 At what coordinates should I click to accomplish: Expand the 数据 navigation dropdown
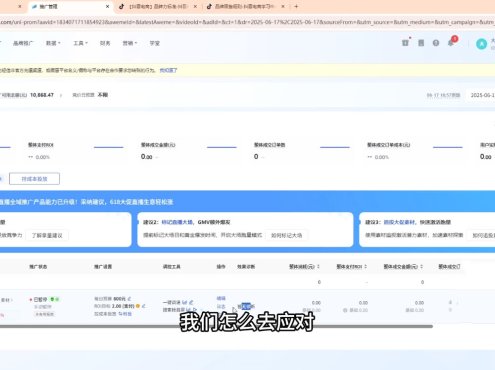tap(53, 43)
